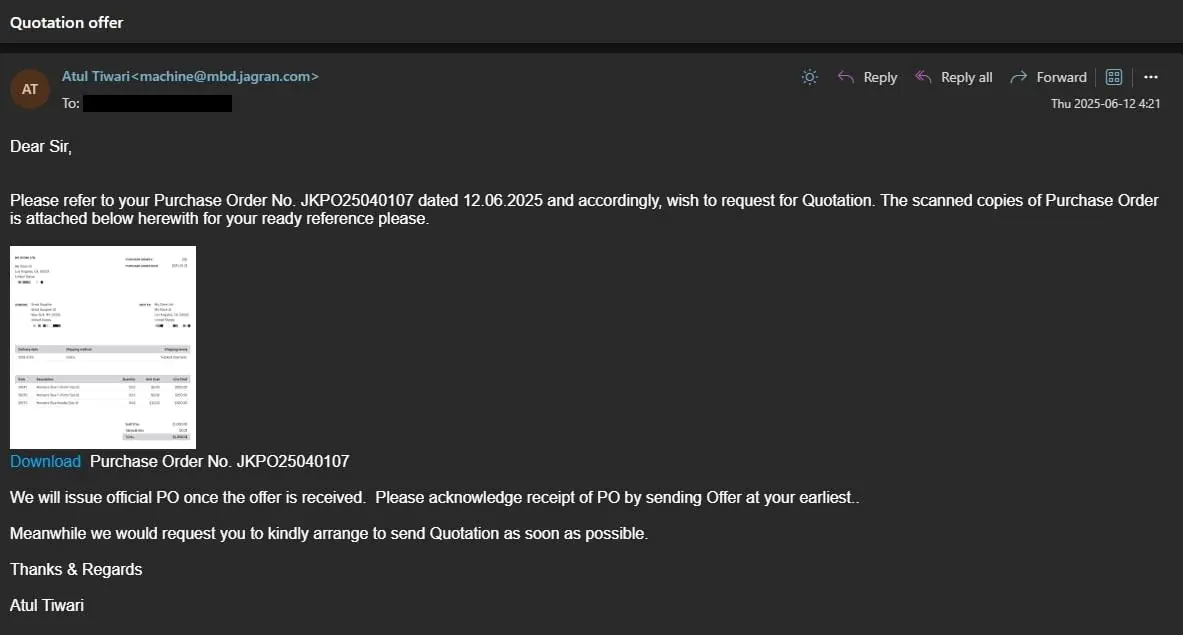This screenshot has width=1183, height=635.
Task: Click the Reply all double-arrow icon
Action: (923, 77)
